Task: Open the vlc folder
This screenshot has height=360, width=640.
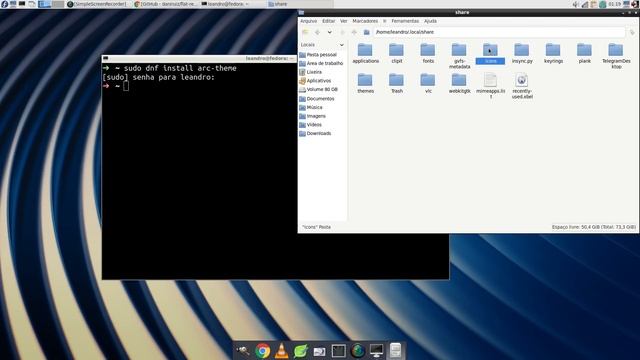Action: 428,83
